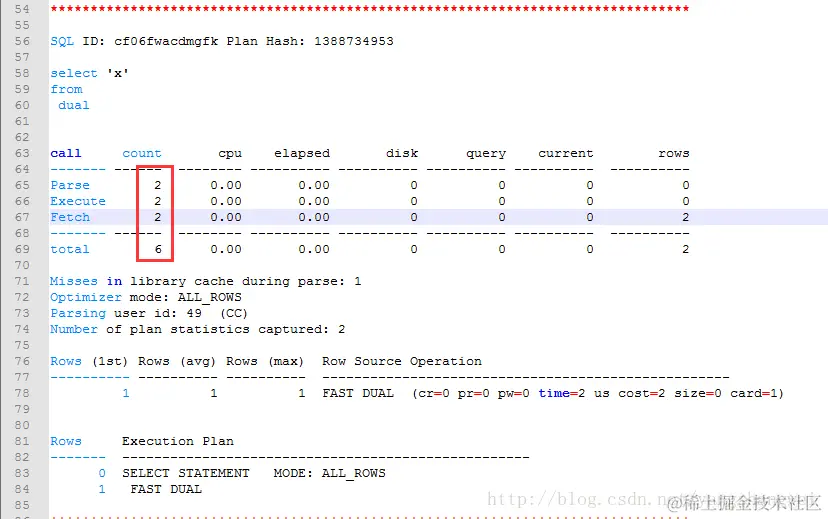
Task: Click the 'Parse' row label
Action: tap(70, 185)
